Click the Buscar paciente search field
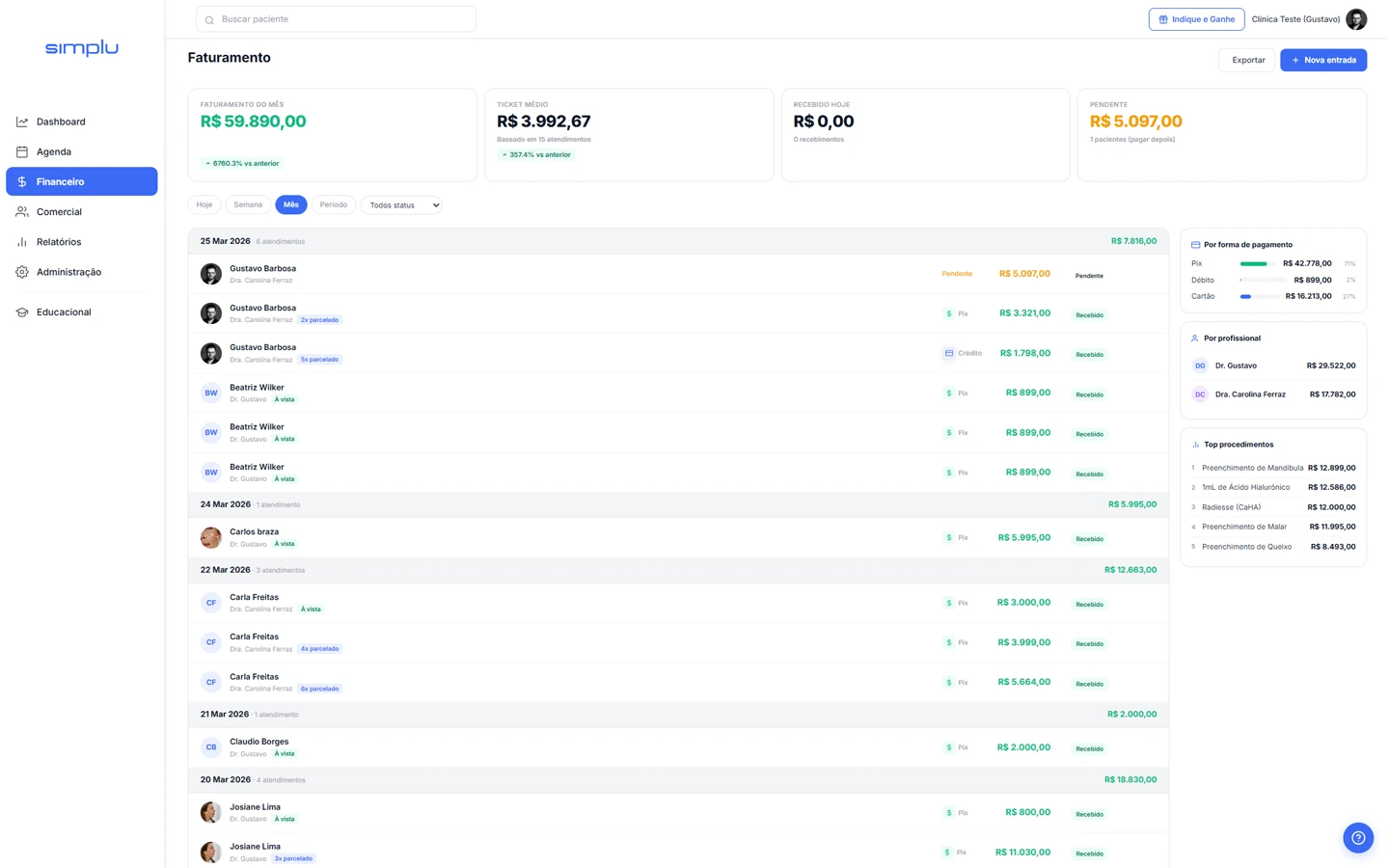 (338, 19)
